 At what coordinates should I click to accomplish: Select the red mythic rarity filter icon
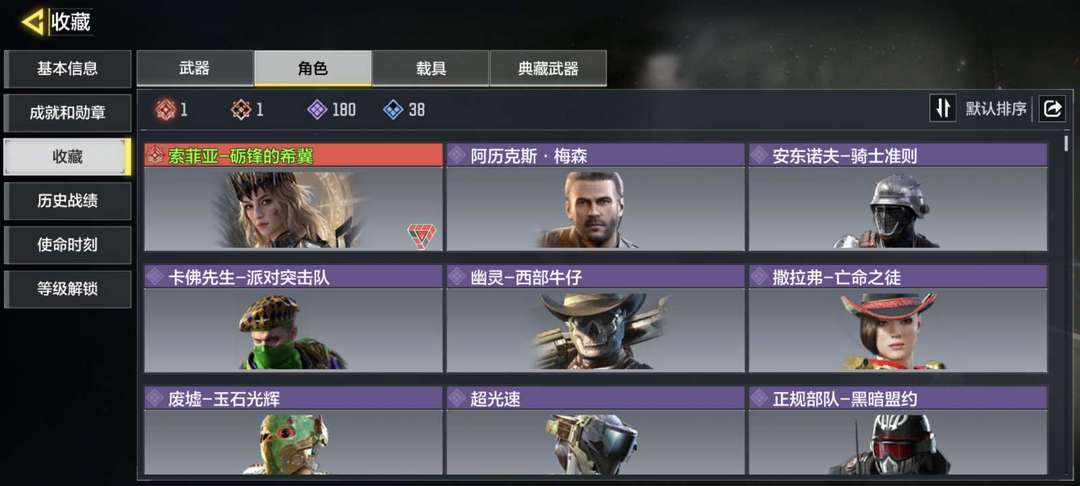(165, 109)
